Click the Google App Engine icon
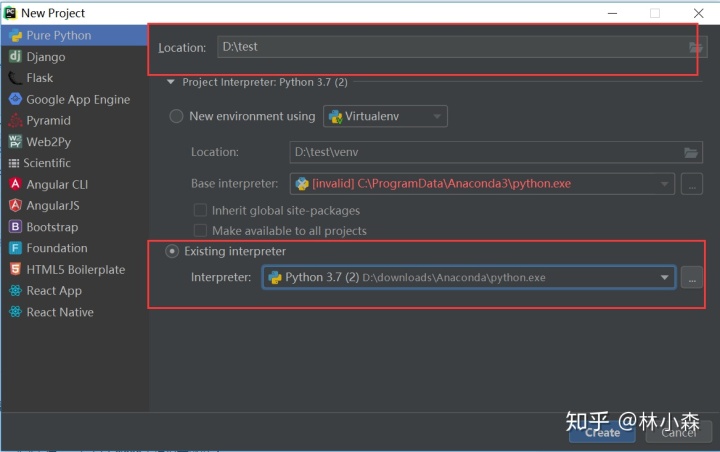Viewport: 720px width, 452px height. [15, 99]
